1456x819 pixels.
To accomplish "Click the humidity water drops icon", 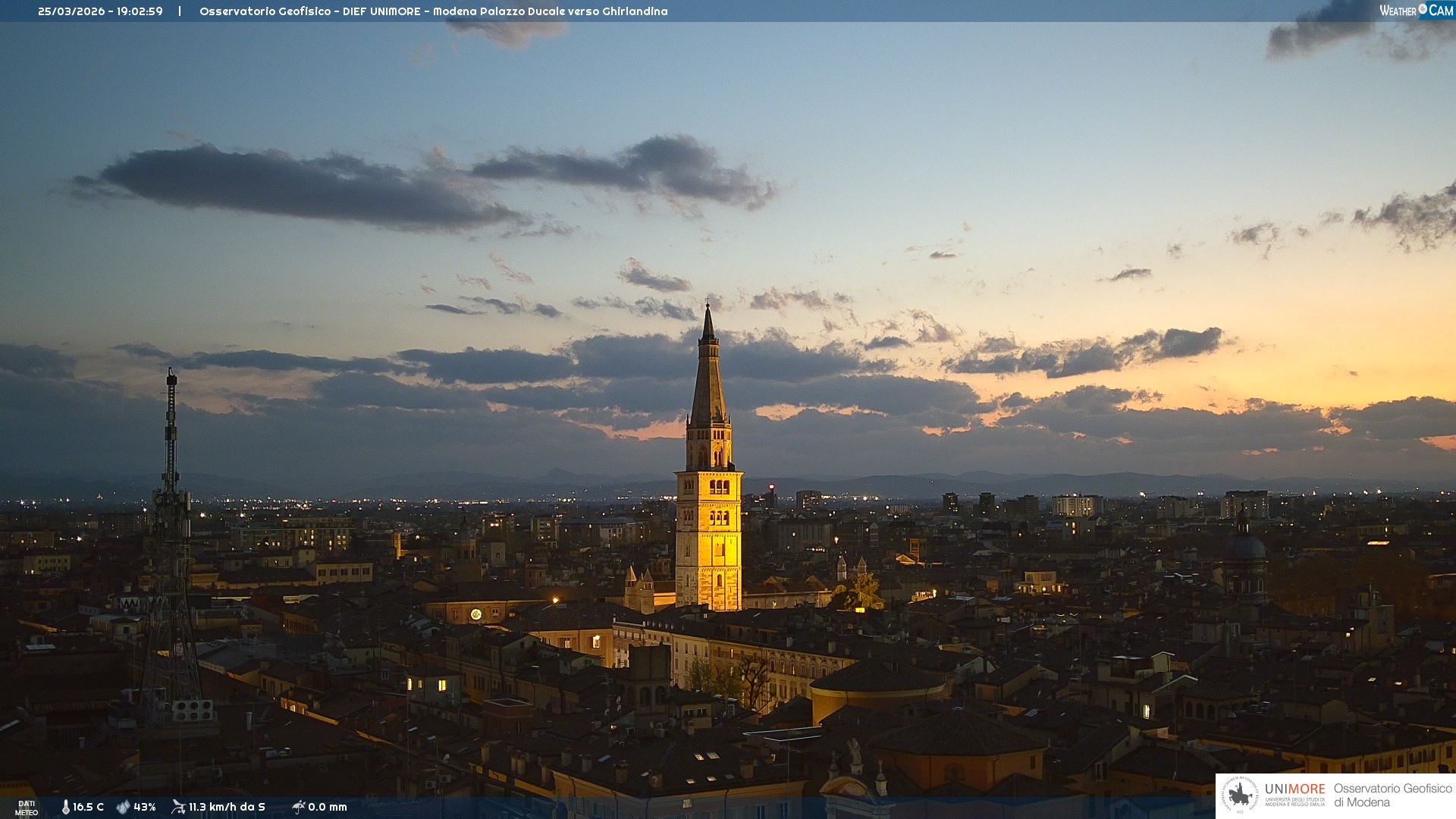I will (x=123, y=807).
